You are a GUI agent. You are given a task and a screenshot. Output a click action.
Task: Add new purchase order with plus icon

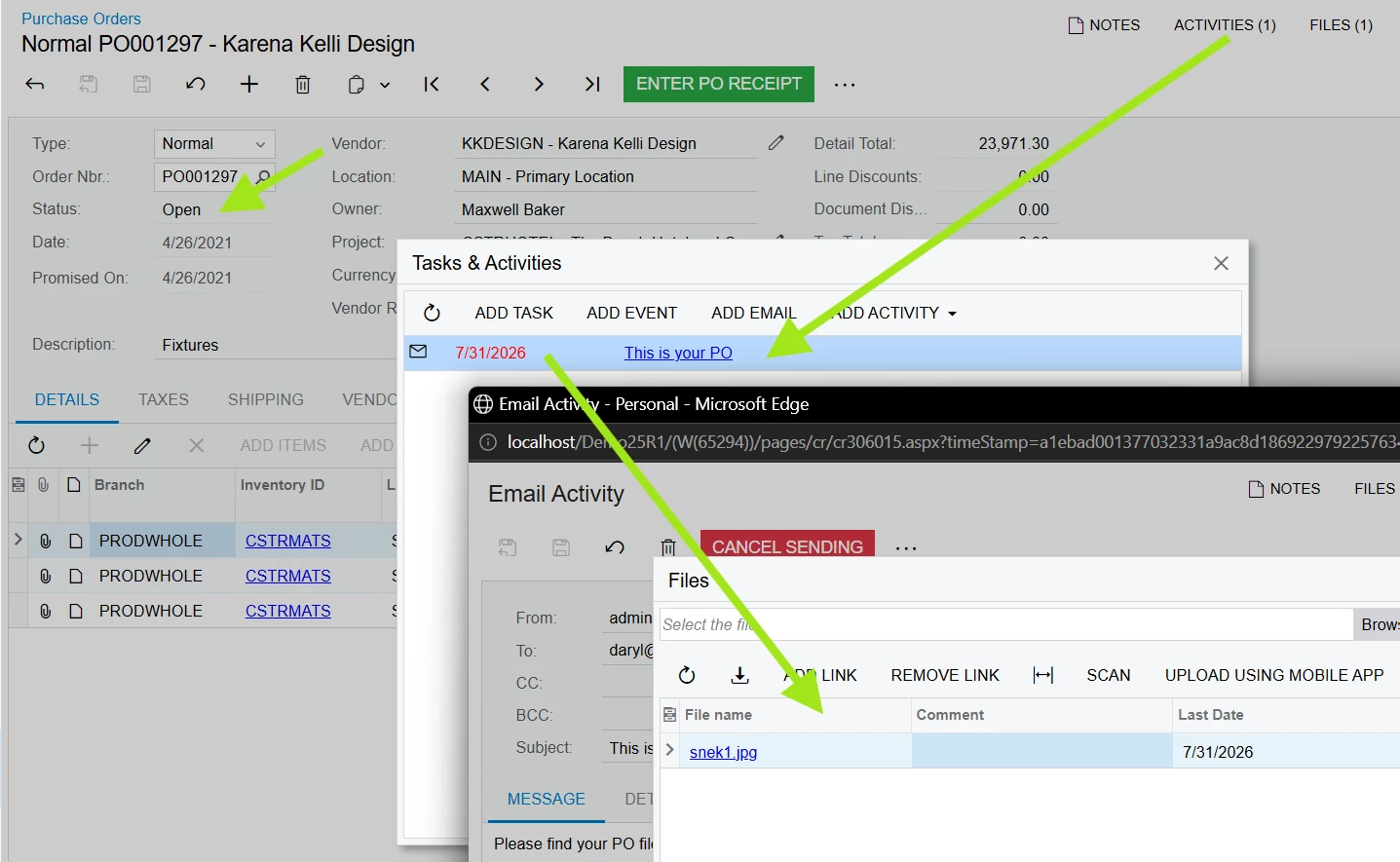[x=249, y=84]
